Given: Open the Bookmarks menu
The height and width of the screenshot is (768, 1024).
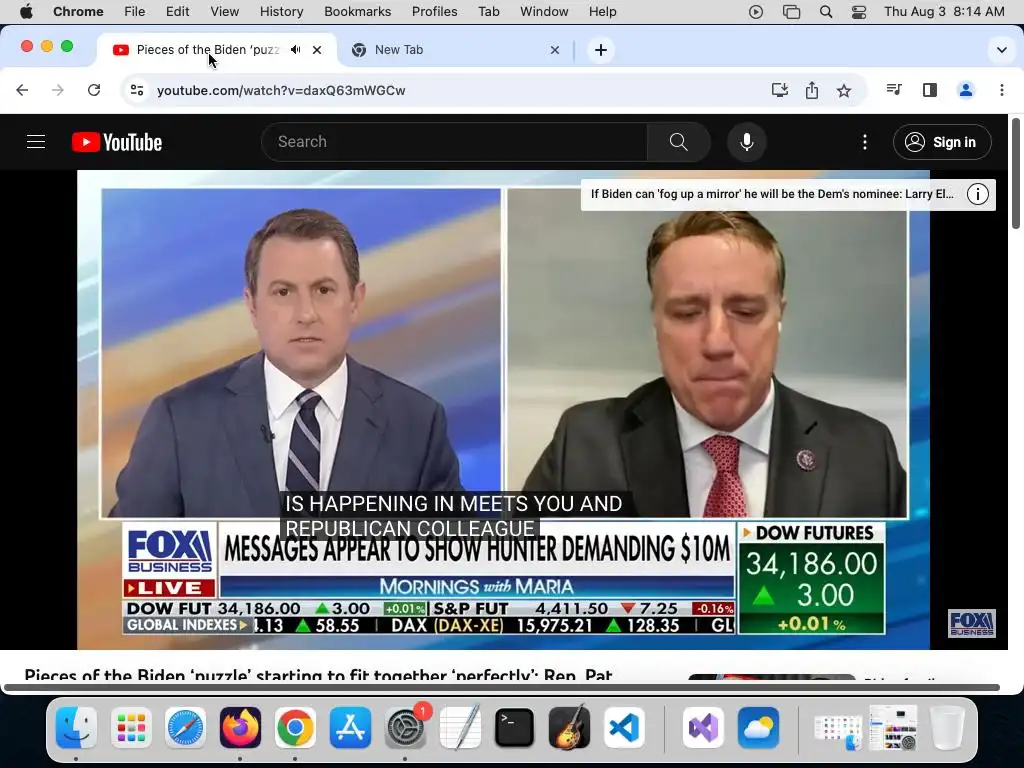Looking at the screenshot, I should (x=357, y=12).
